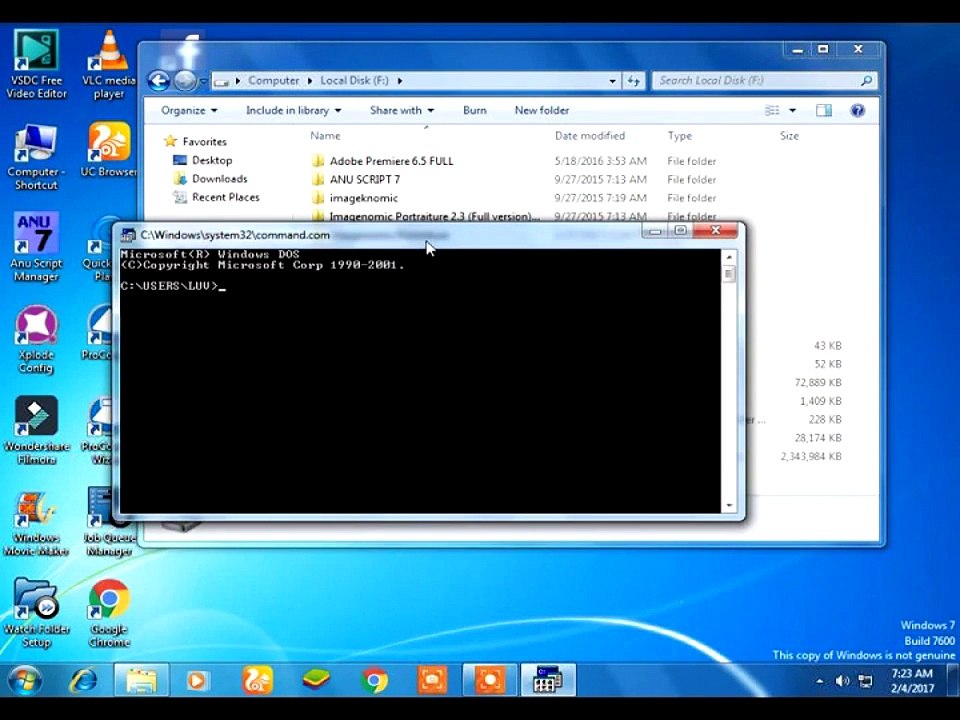Open Anu Script Manager desktop icon
960x720 pixels.
[x=36, y=247]
